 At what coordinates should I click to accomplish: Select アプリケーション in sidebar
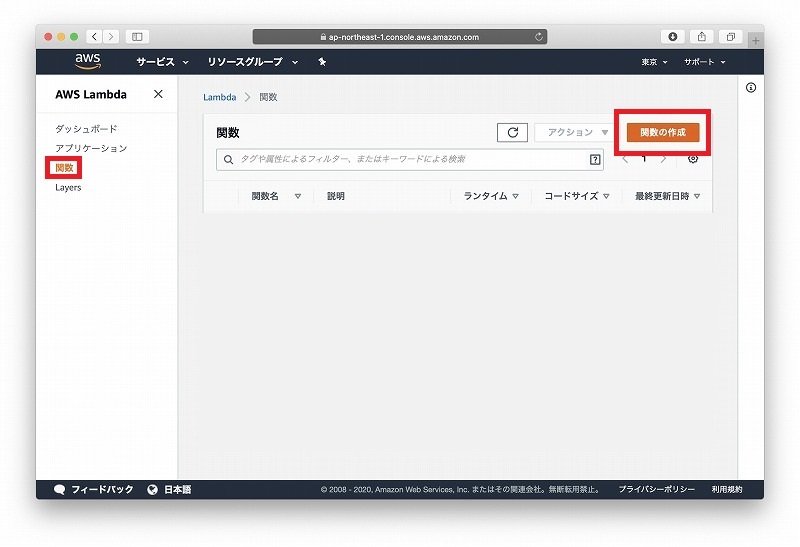point(91,148)
